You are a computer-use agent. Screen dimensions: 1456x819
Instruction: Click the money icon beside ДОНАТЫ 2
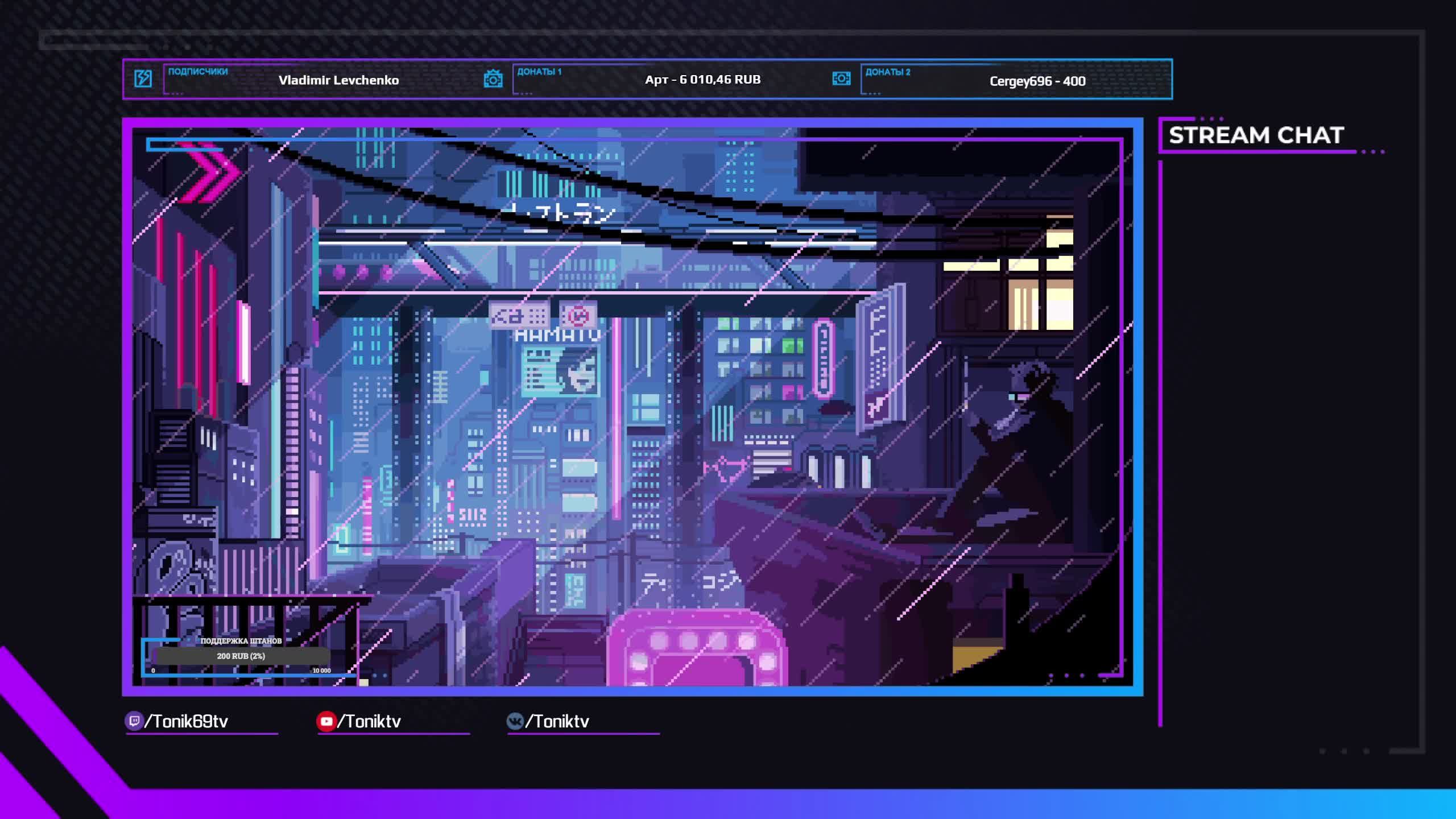[x=841, y=78]
